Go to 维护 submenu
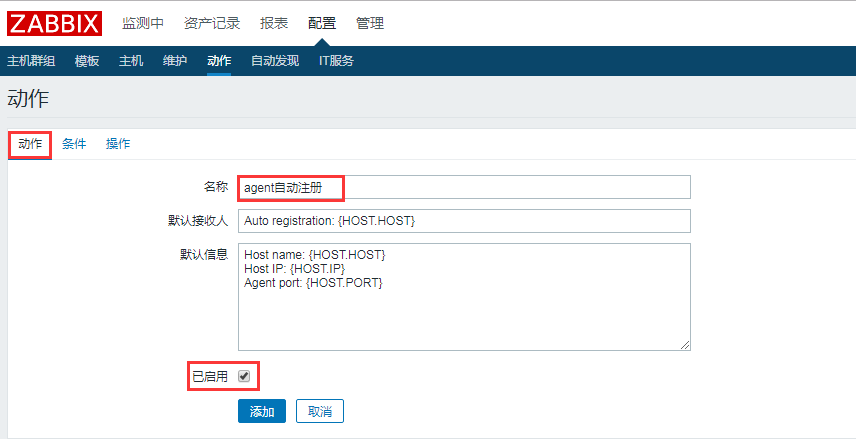856x439 pixels. pos(175,61)
